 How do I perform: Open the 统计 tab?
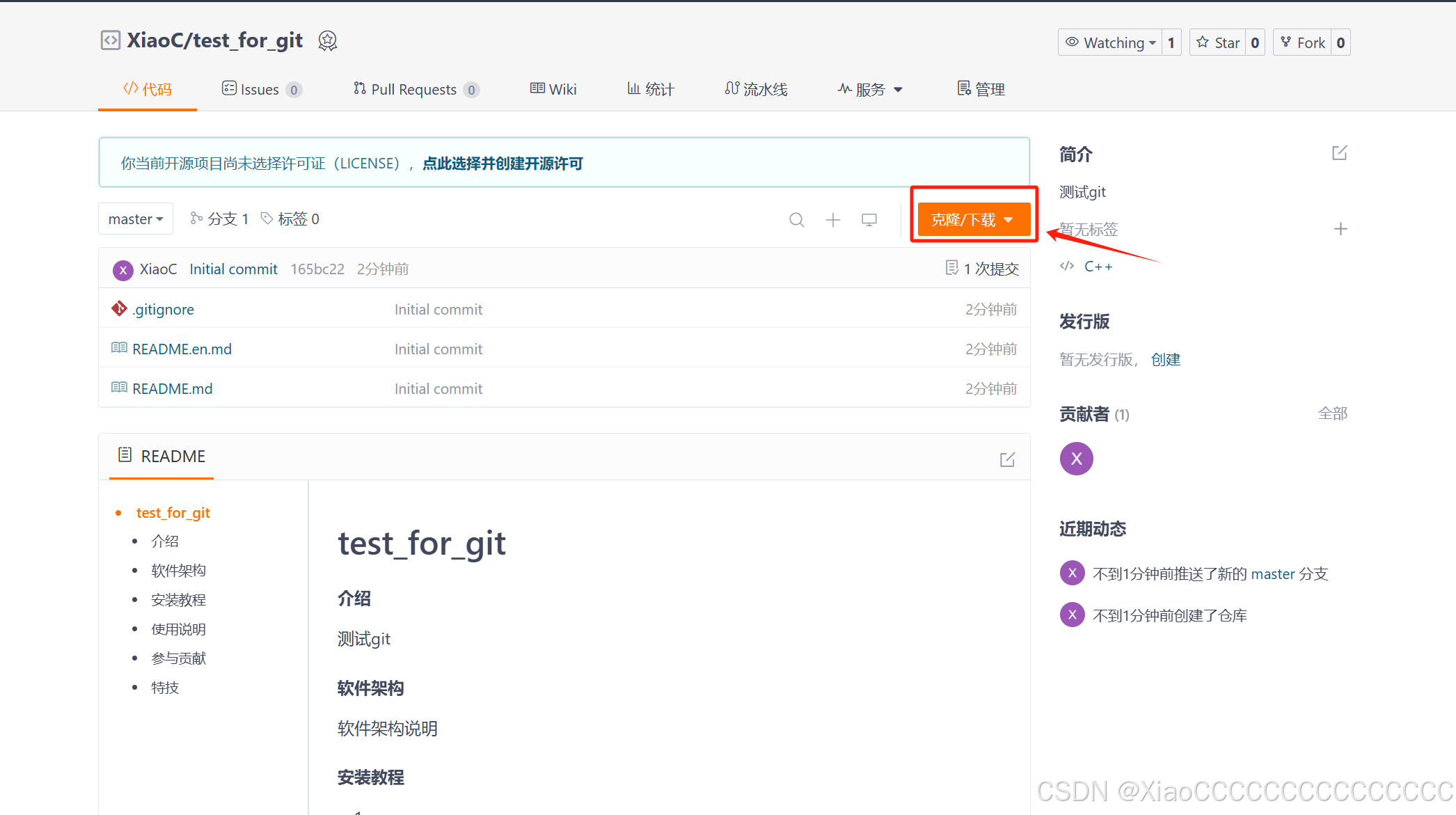click(651, 89)
